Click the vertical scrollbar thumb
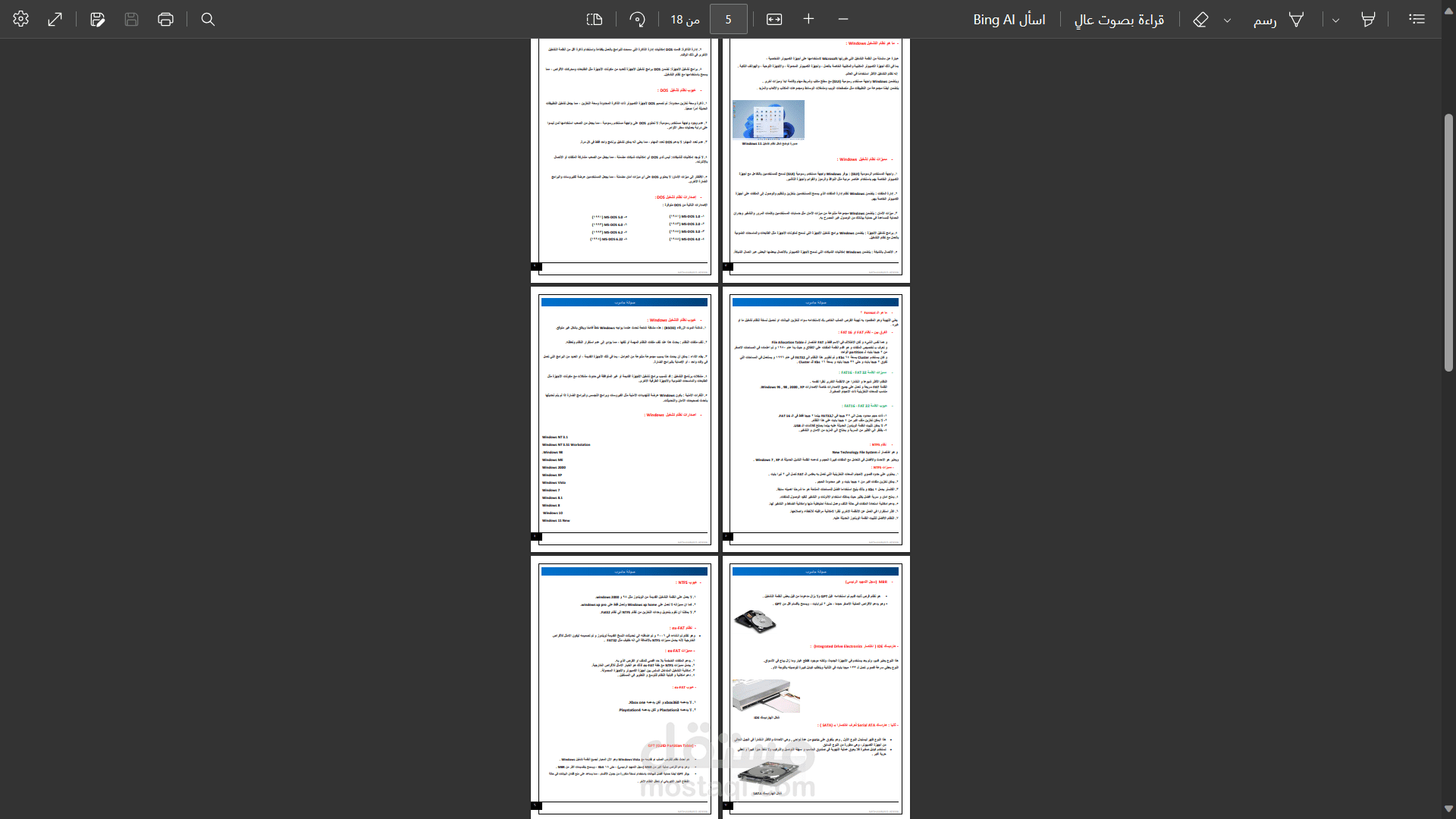The width and height of the screenshot is (1456, 819). [1448, 243]
